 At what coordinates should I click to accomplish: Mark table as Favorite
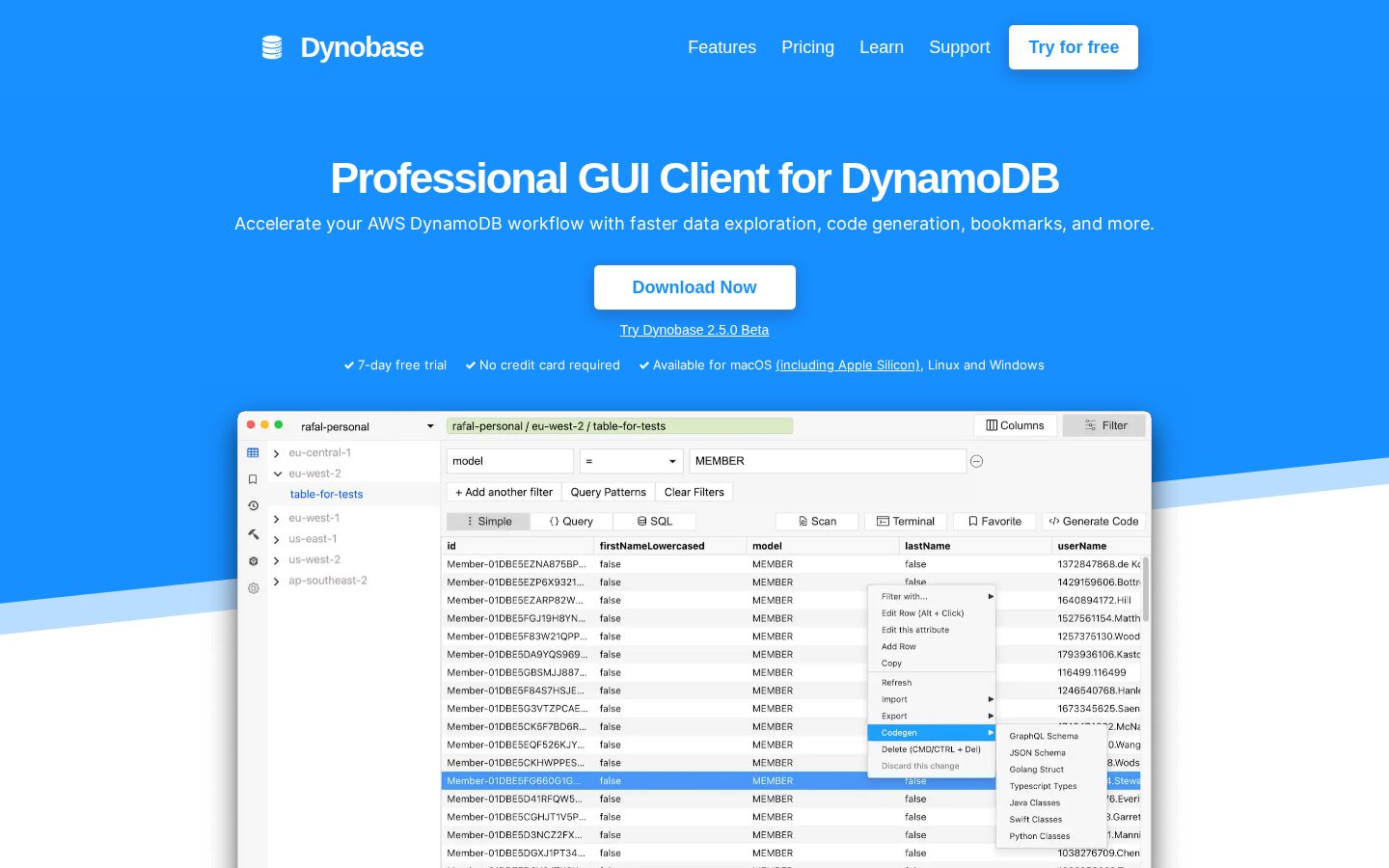pyautogui.click(x=994, y=521)
